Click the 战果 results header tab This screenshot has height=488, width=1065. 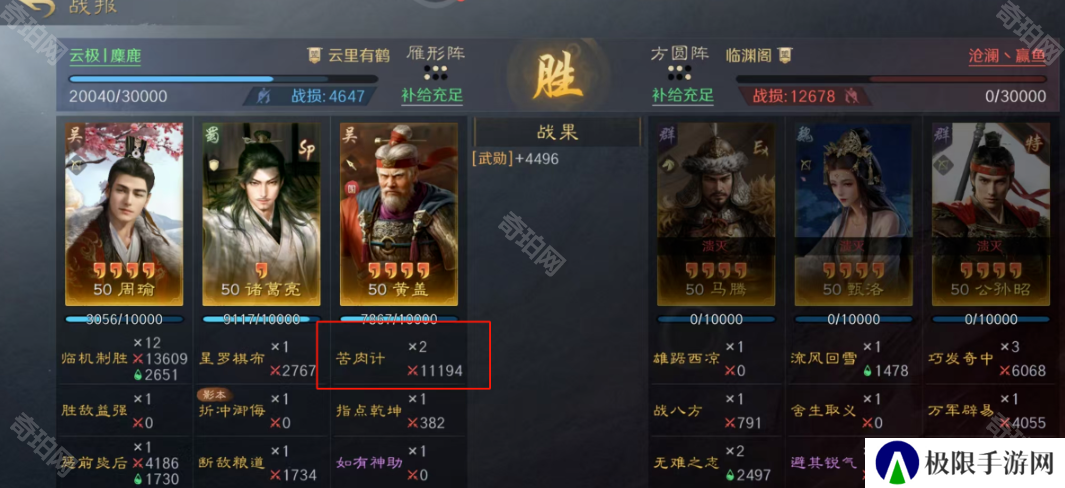[x=557, y=132]
